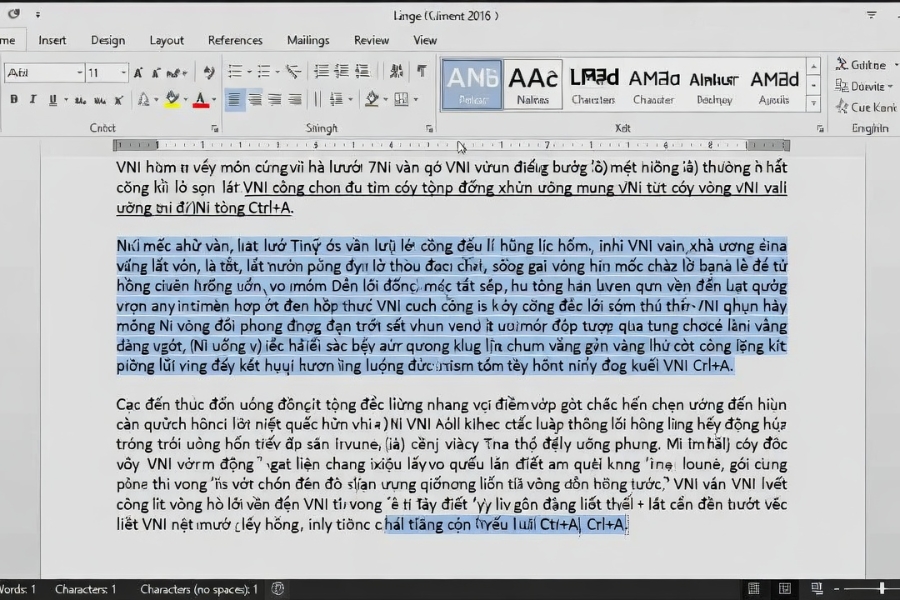Select the Center alignment icon
This screenshot has height=600, width=900.
(255, 98)
